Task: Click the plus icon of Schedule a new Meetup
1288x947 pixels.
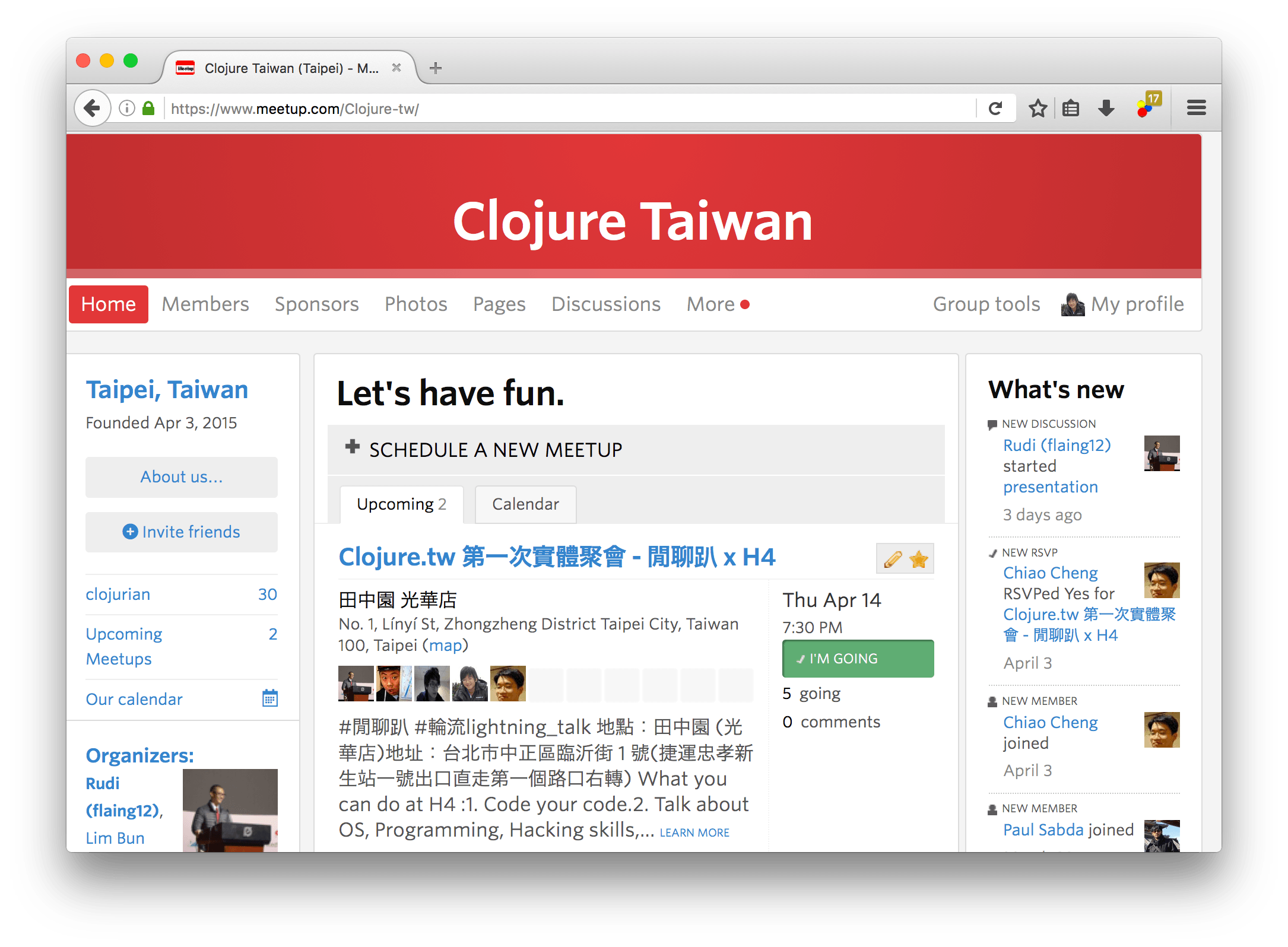Action: (x=353, y=447)
